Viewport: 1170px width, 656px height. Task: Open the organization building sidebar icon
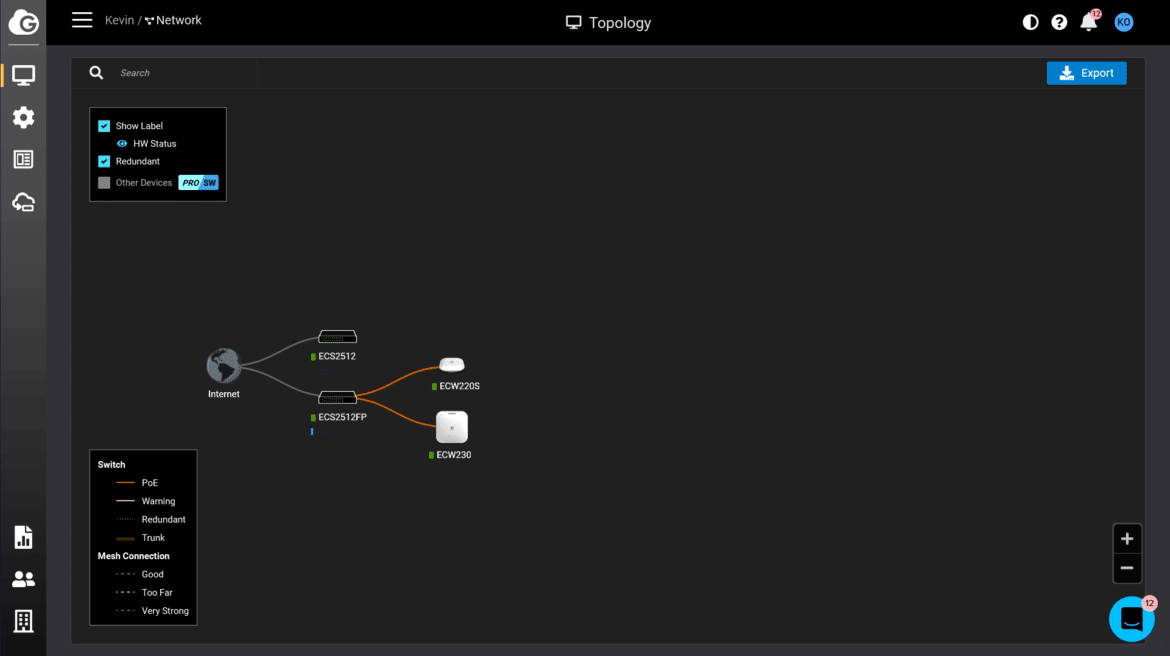coord(23,621)
